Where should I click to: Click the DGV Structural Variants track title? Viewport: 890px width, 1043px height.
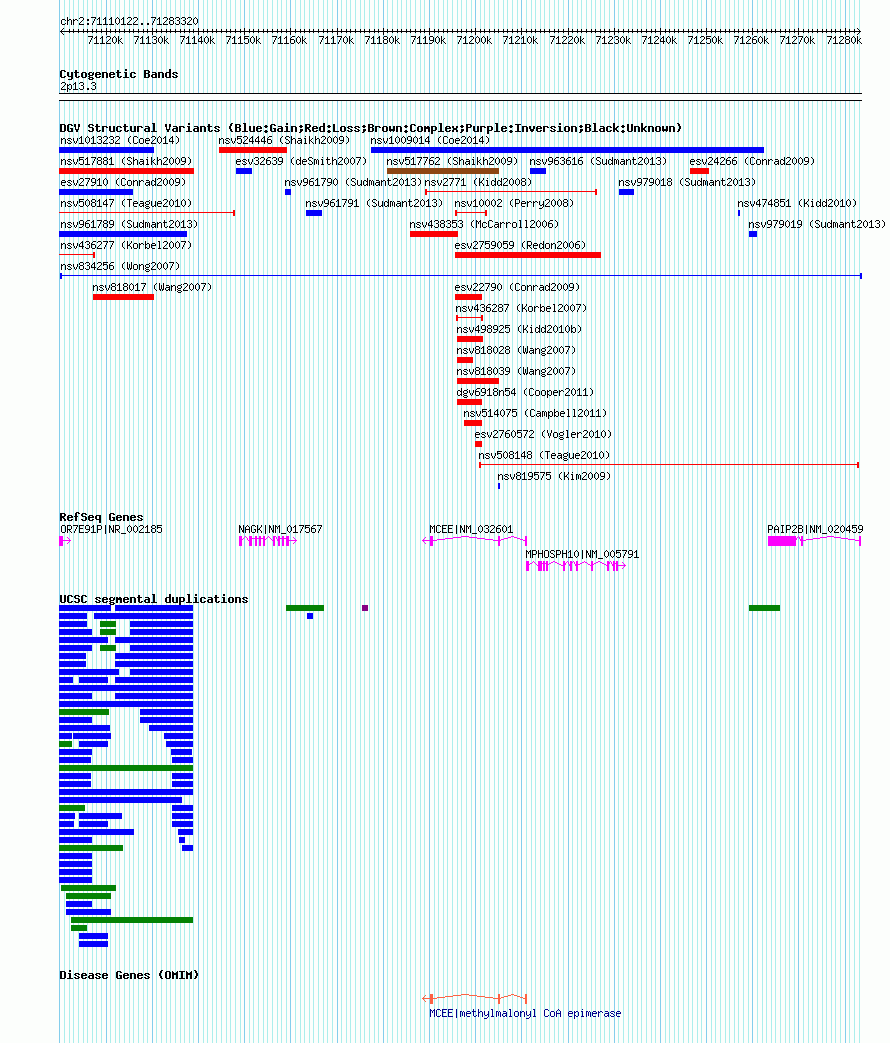coord(371,128)
